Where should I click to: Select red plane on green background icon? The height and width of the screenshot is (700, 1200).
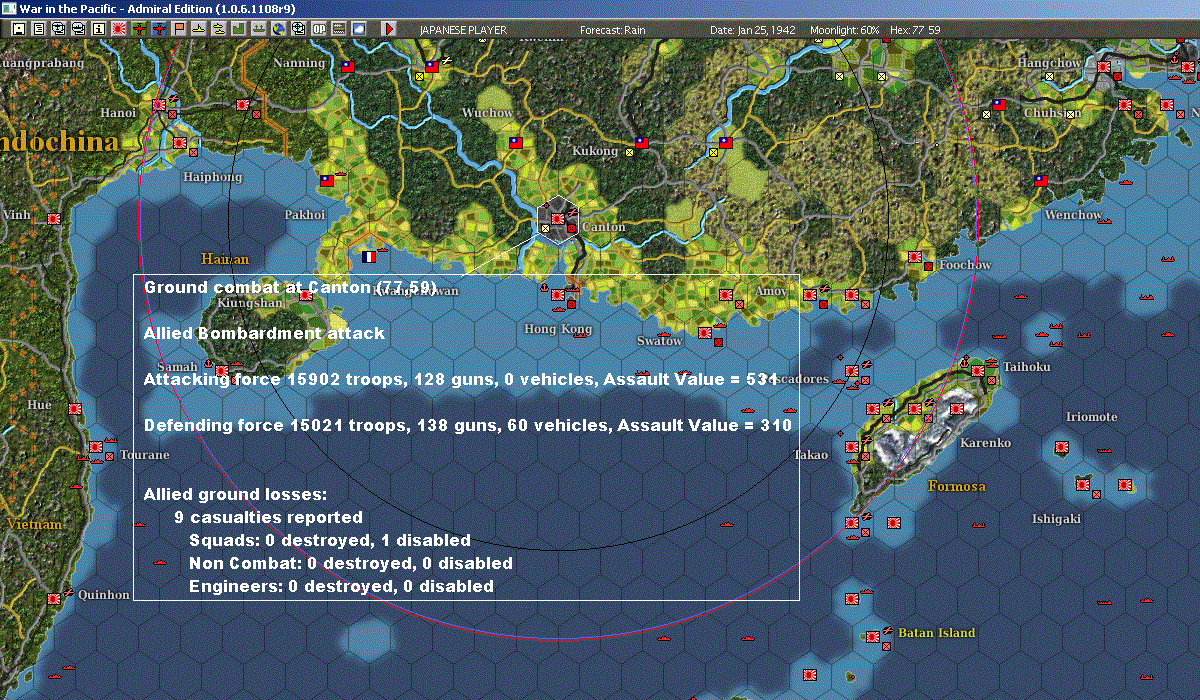click(139, 29)
